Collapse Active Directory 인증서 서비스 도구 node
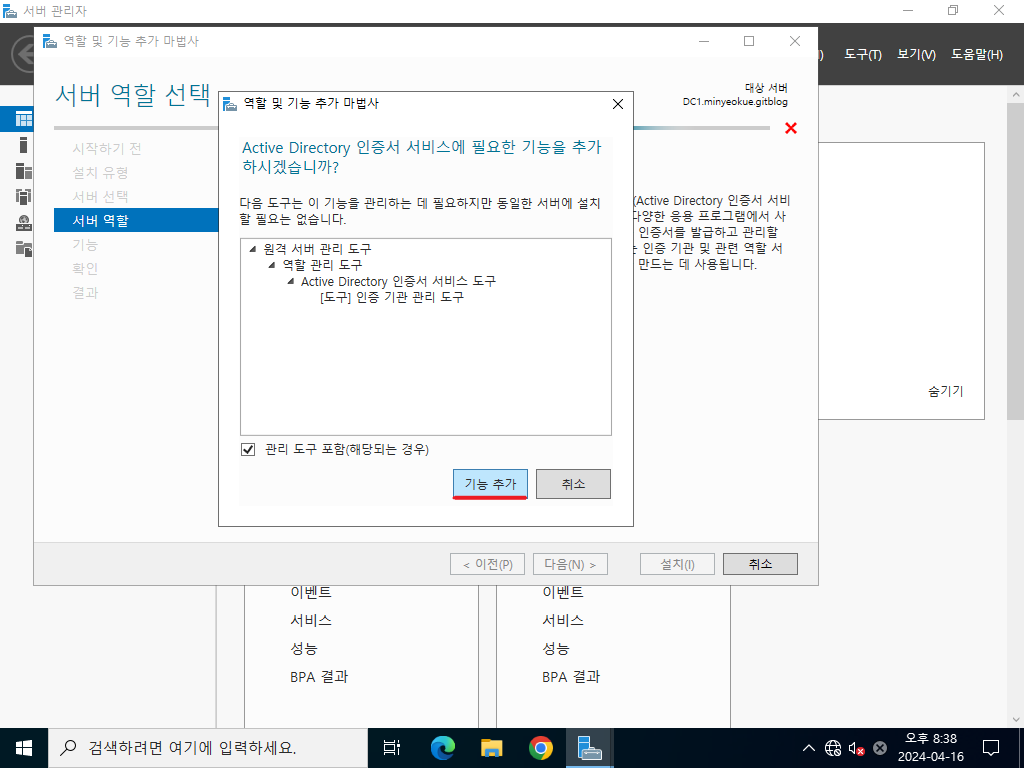This screenshot has width=1024, height=768. click(291, 281)
